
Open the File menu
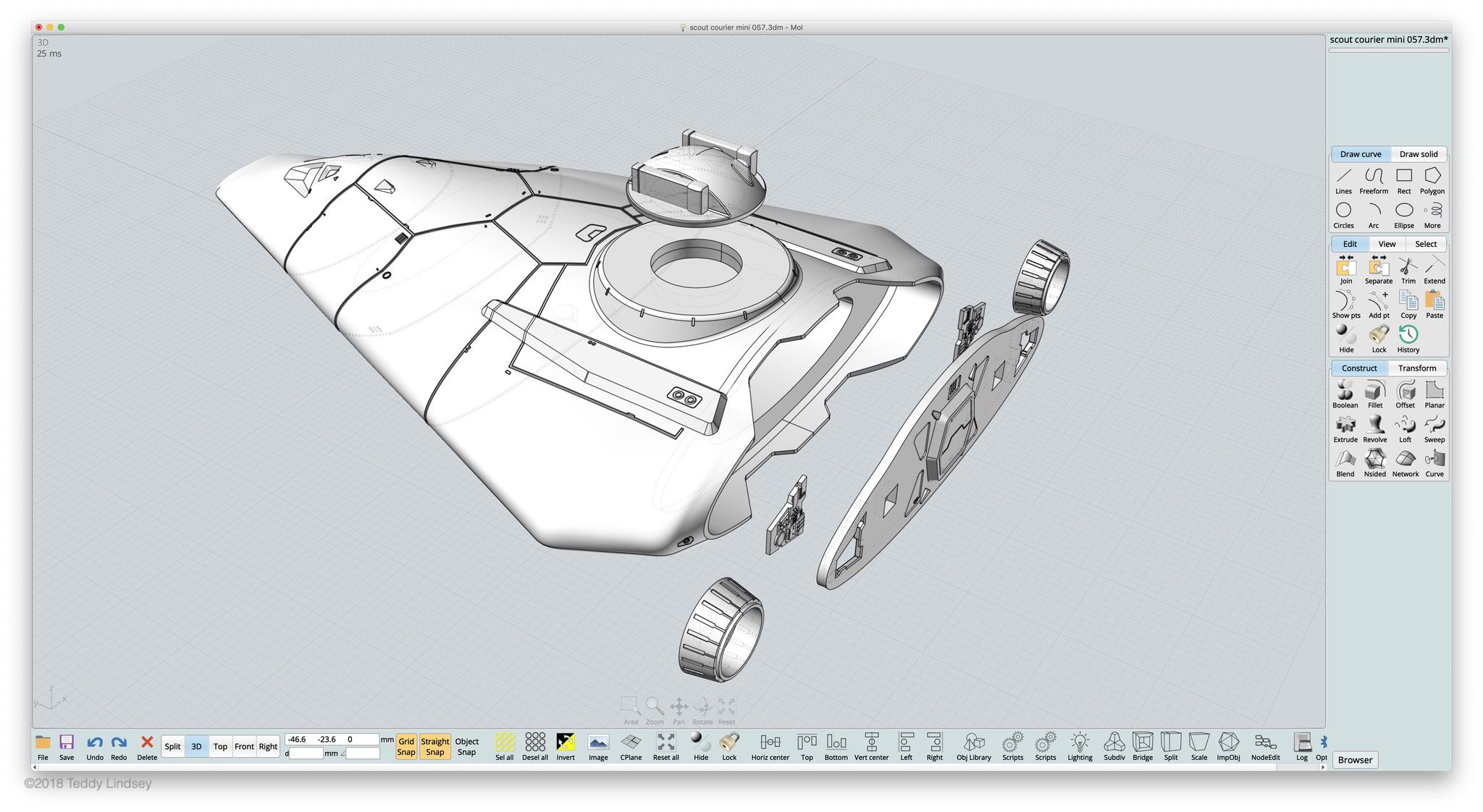click(x=43, y=747)
